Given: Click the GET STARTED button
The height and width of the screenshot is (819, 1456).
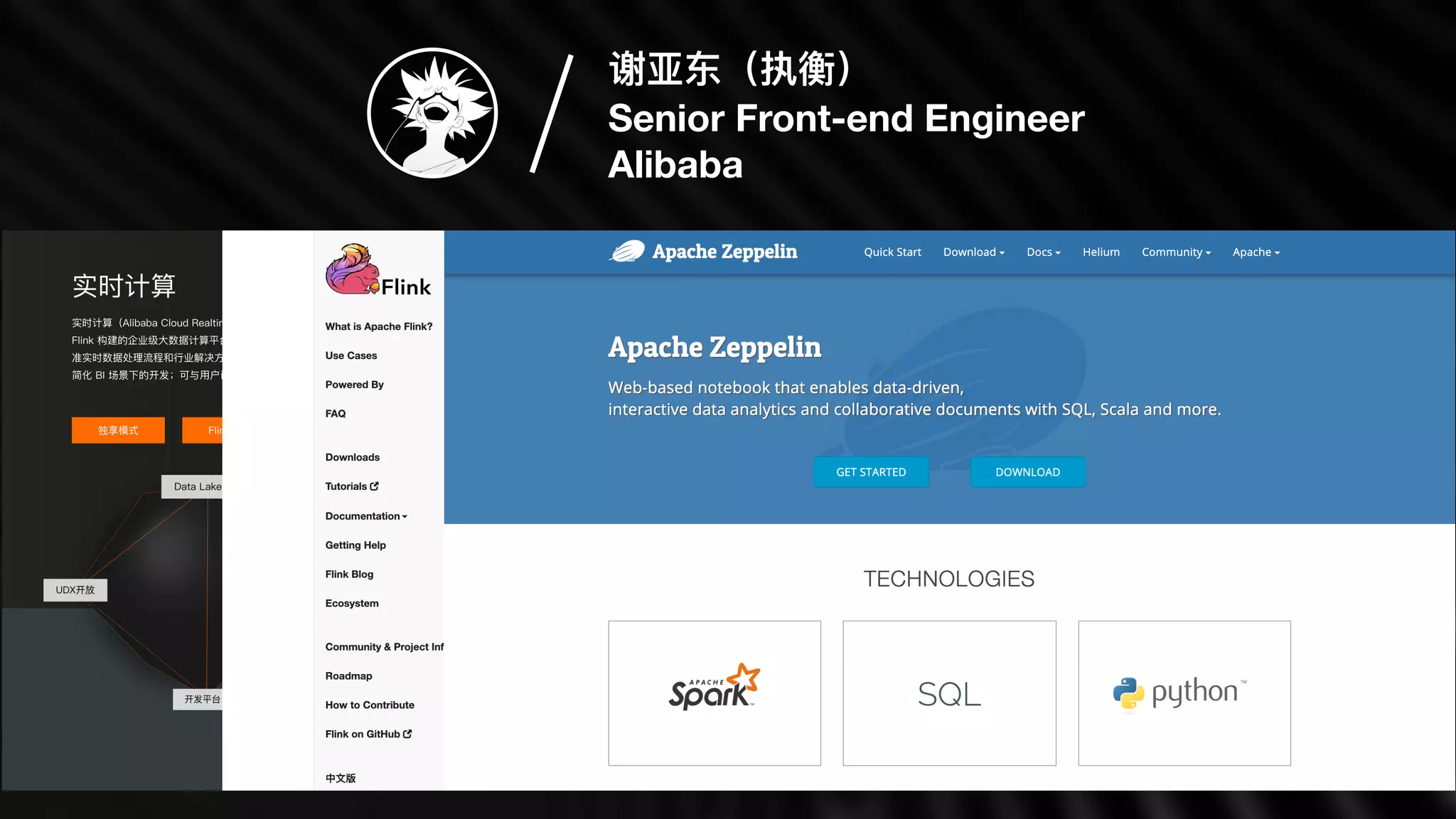Looking at the screenshot, I should coord(871,472).
